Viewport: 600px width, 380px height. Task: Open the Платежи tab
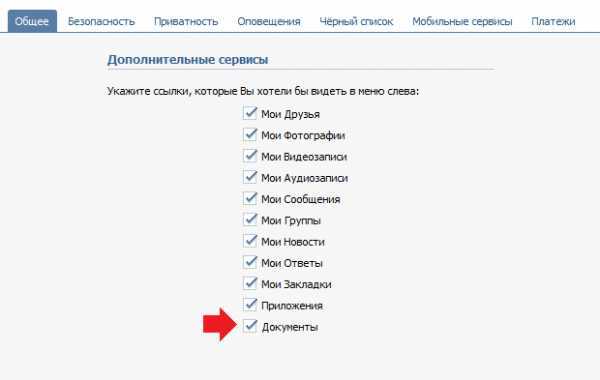point(553,21)
